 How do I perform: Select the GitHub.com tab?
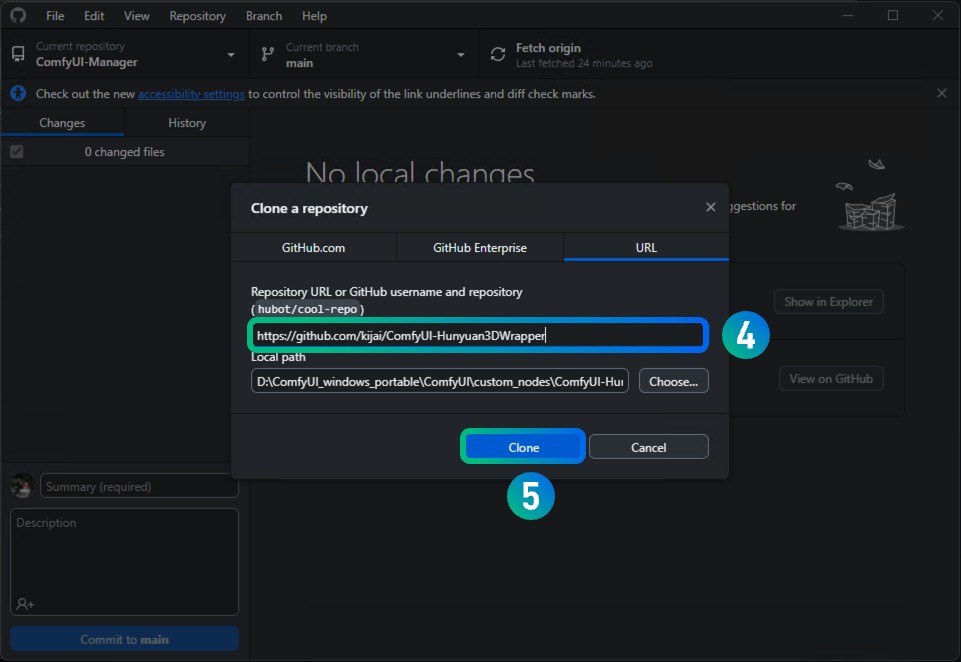click(313, 248)
